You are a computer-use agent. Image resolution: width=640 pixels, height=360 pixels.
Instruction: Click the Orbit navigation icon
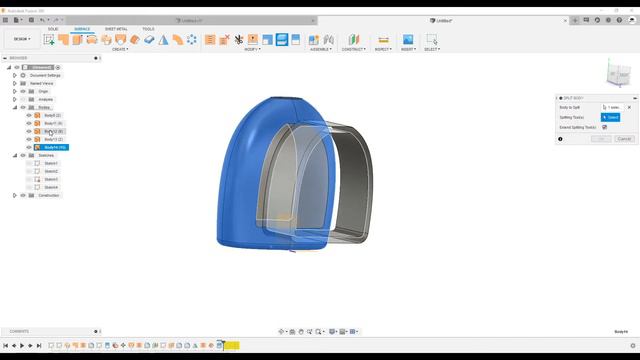281,332
